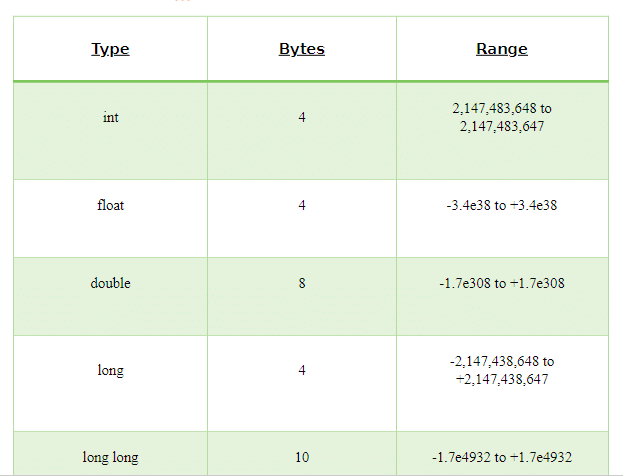Click the int bytes value 4
The image size is (623, 476).
tap(302, 117)
